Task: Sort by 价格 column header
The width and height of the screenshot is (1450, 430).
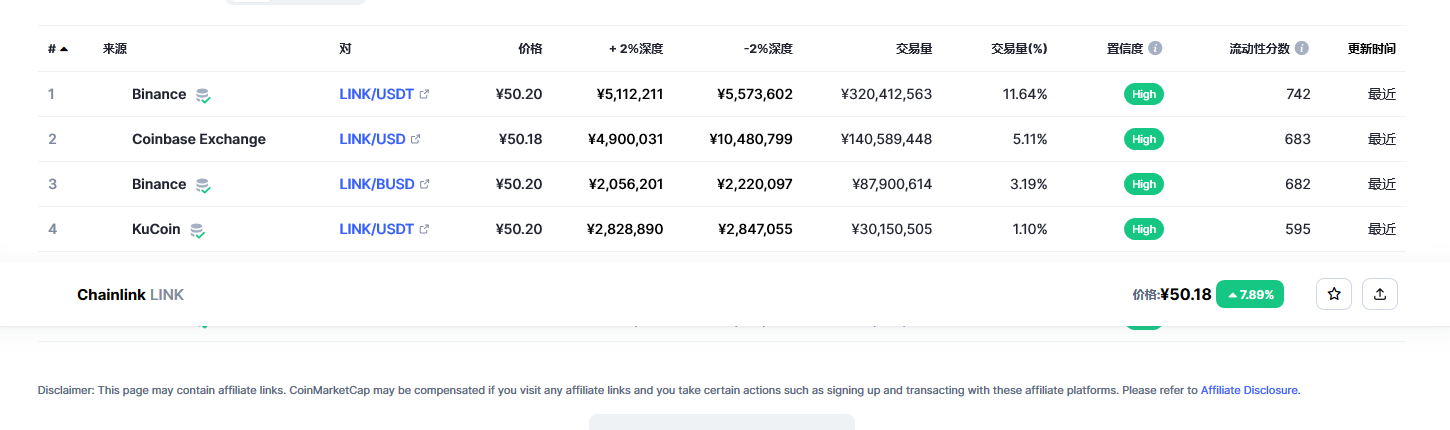Action: [x=530, y=48]
